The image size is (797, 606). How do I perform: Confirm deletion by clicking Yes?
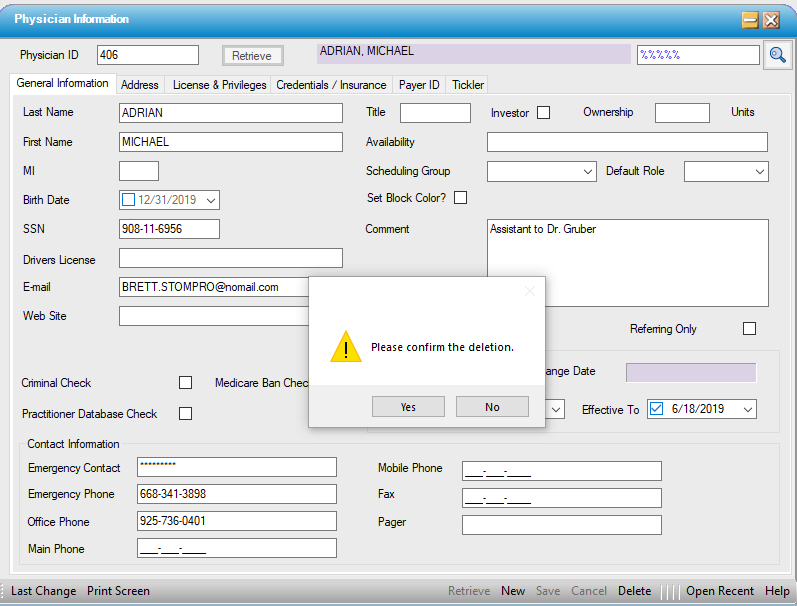click(408, 407)
